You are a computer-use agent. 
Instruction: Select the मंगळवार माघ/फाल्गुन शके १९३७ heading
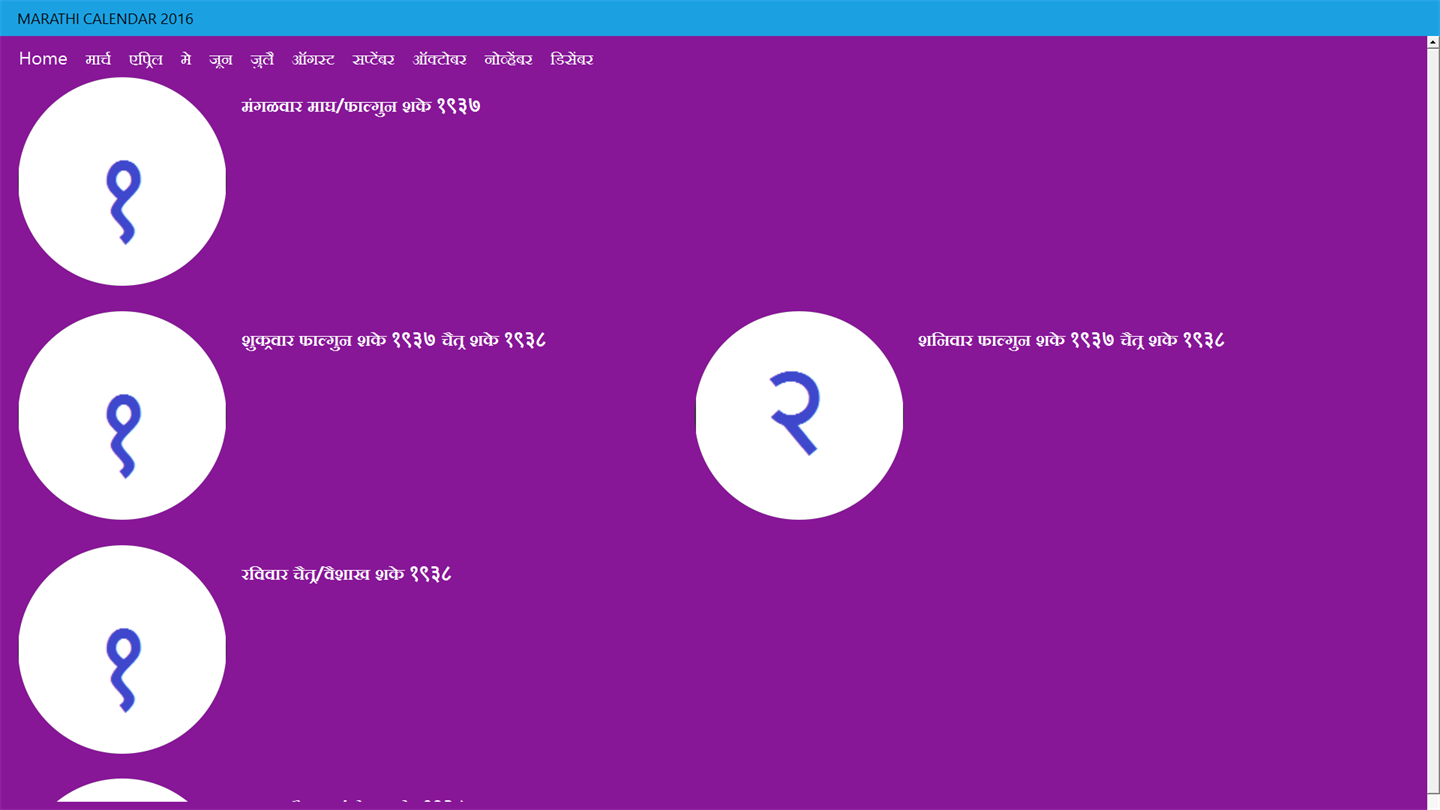(x=361, y=106)
